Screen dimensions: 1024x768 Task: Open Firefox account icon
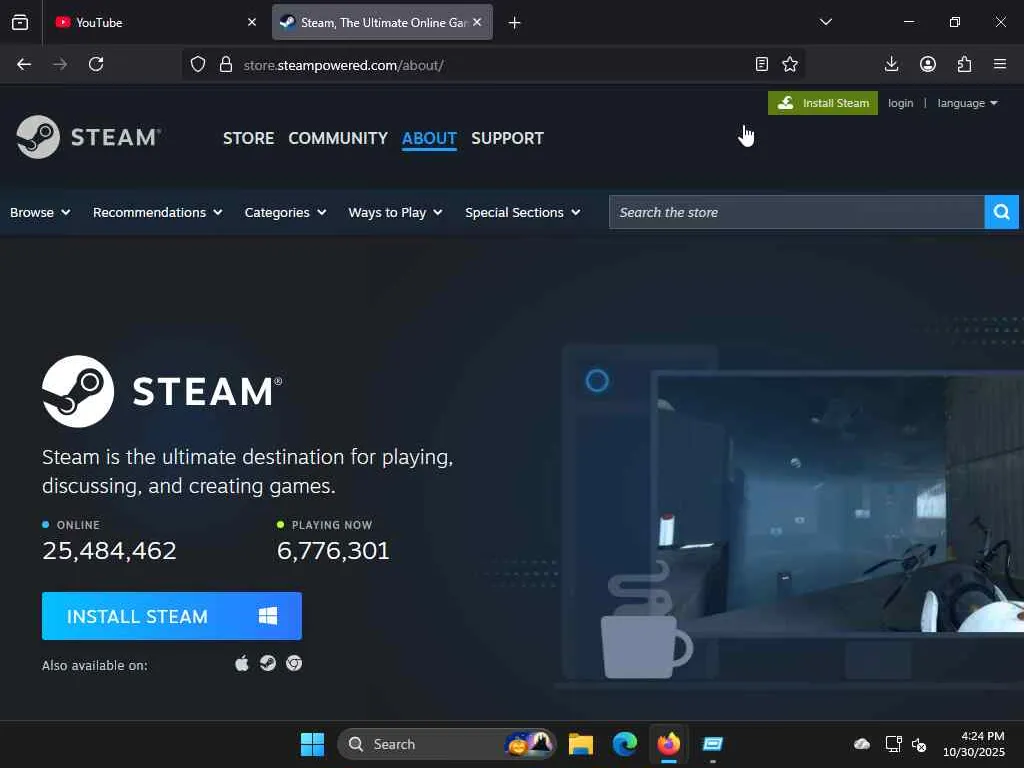pos(928,64)
